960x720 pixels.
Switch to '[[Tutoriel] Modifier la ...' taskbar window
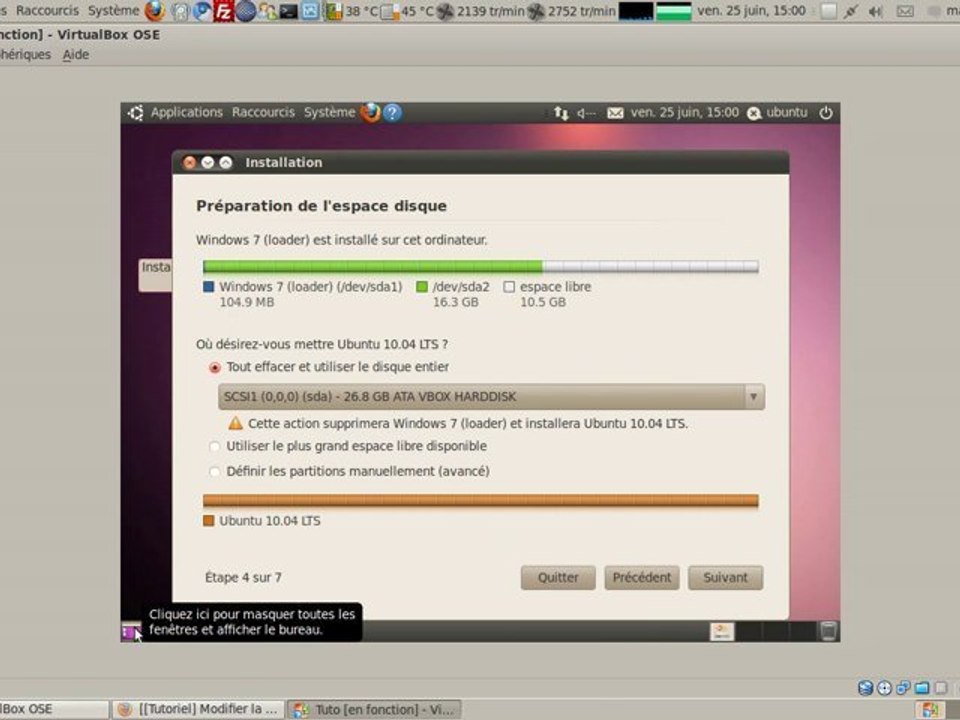198,709
